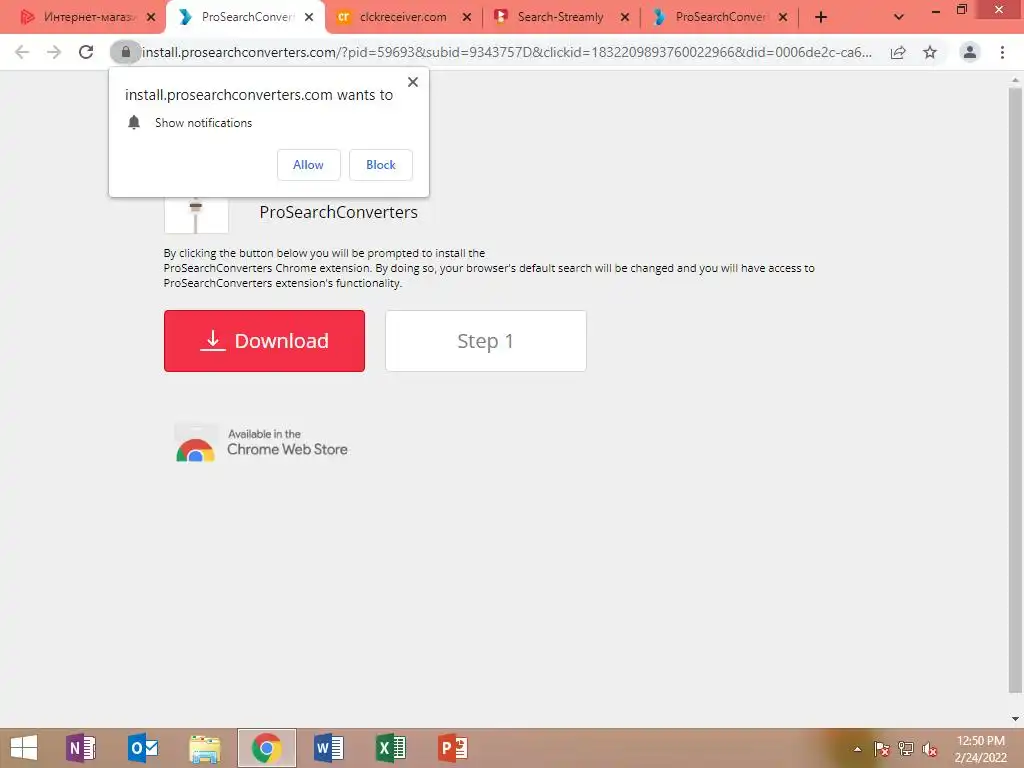Click the network tray icon
The height and width of the screenshot is (768, 1024).
click(906, 749)
